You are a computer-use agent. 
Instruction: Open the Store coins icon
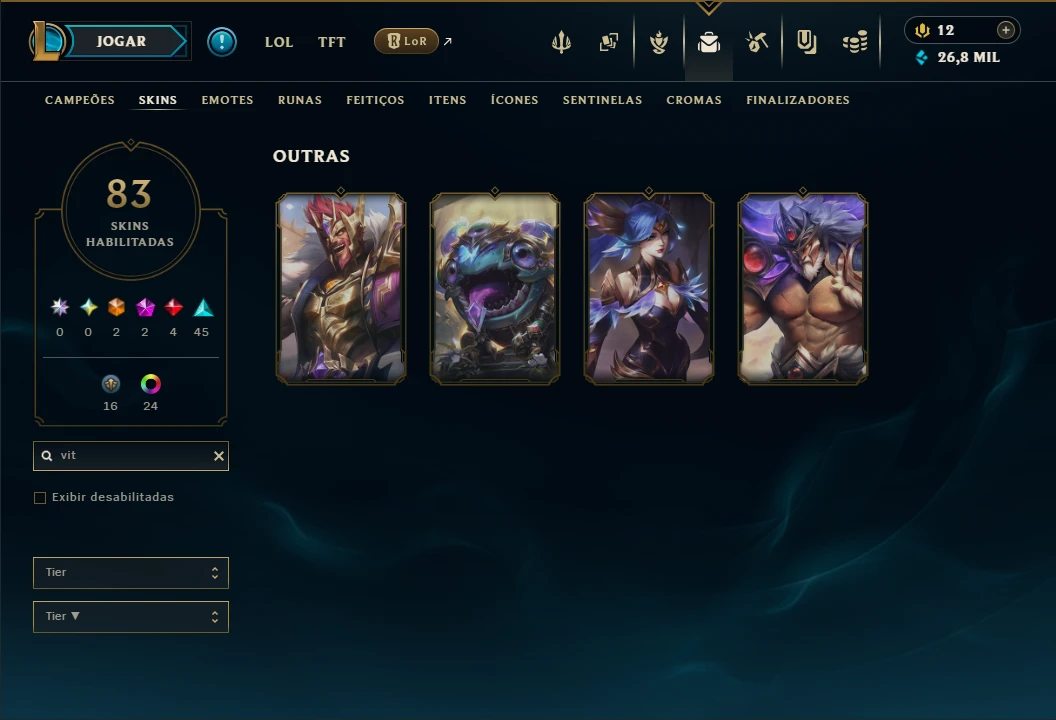tap(855, 43)
